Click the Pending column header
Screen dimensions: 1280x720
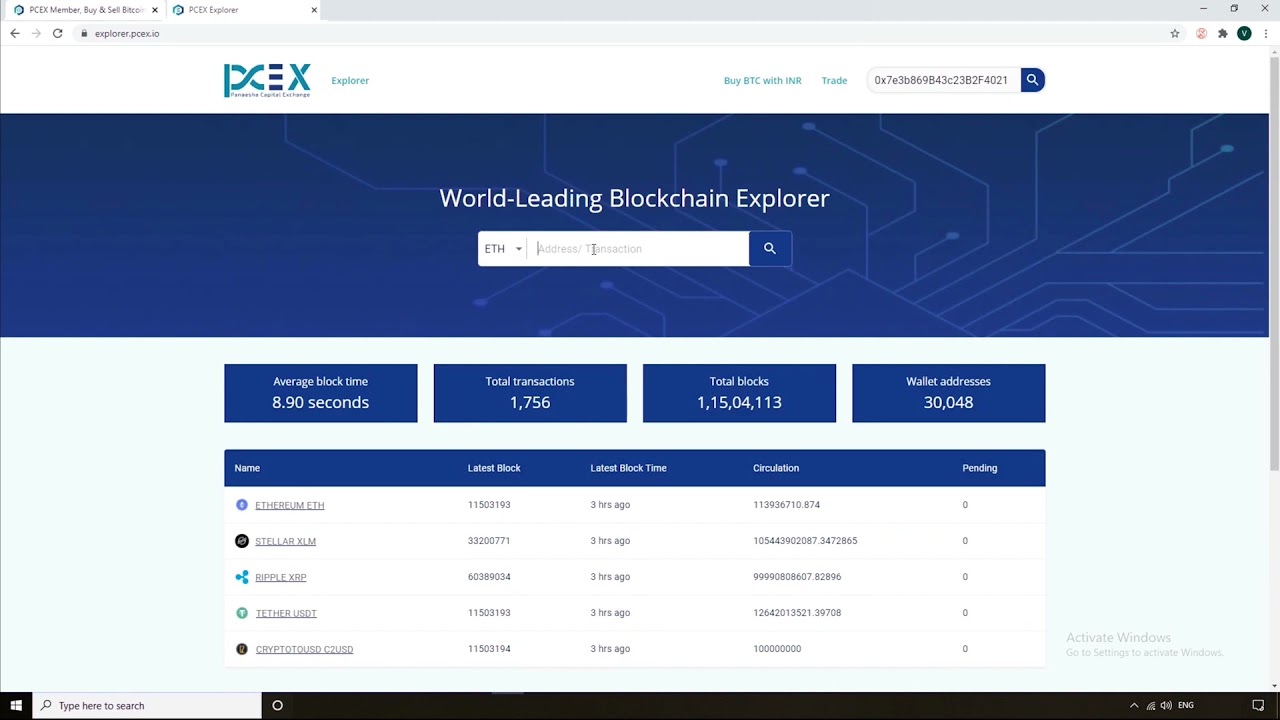click(x=980, y=468)
